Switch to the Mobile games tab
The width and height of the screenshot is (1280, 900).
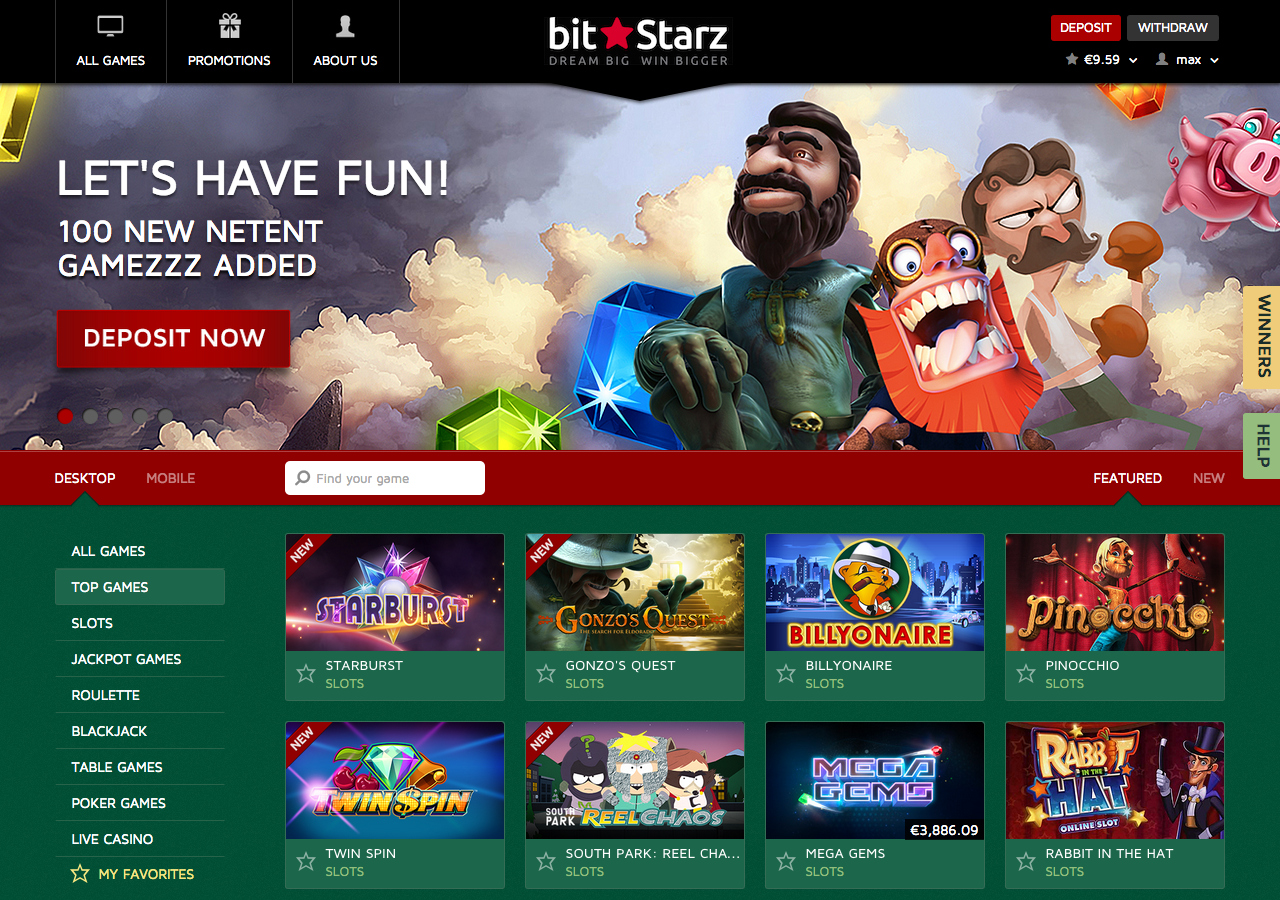pos(170,478)
